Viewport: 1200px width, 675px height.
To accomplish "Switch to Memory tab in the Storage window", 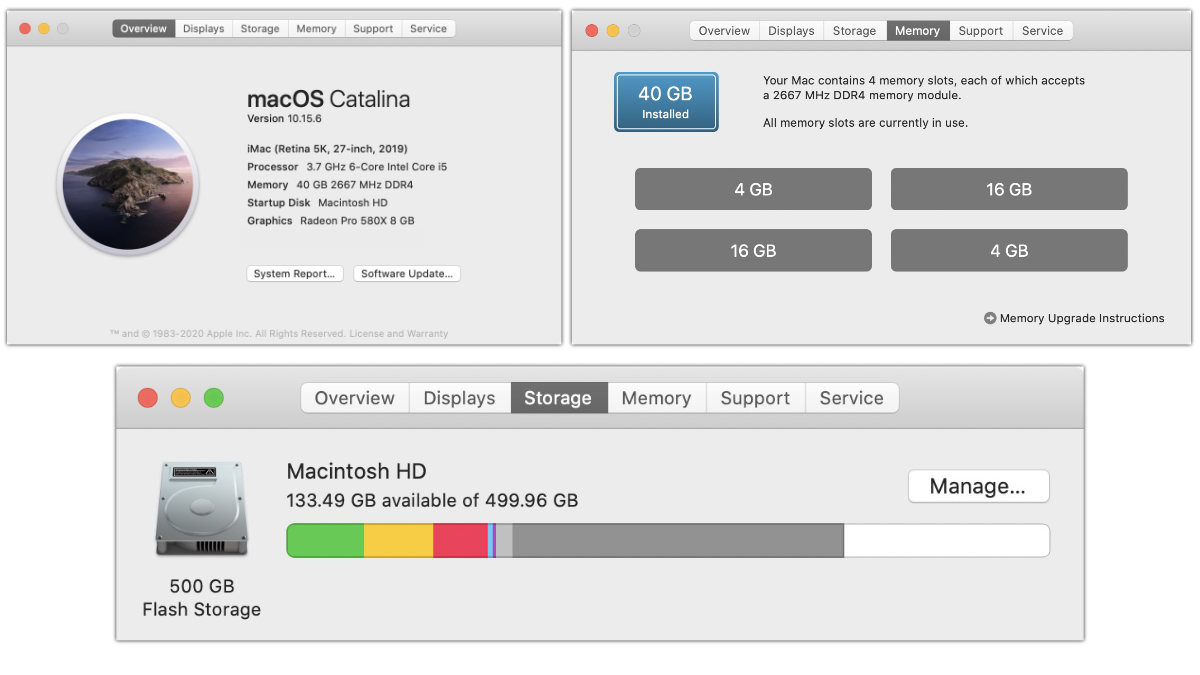I will [656, 398].
